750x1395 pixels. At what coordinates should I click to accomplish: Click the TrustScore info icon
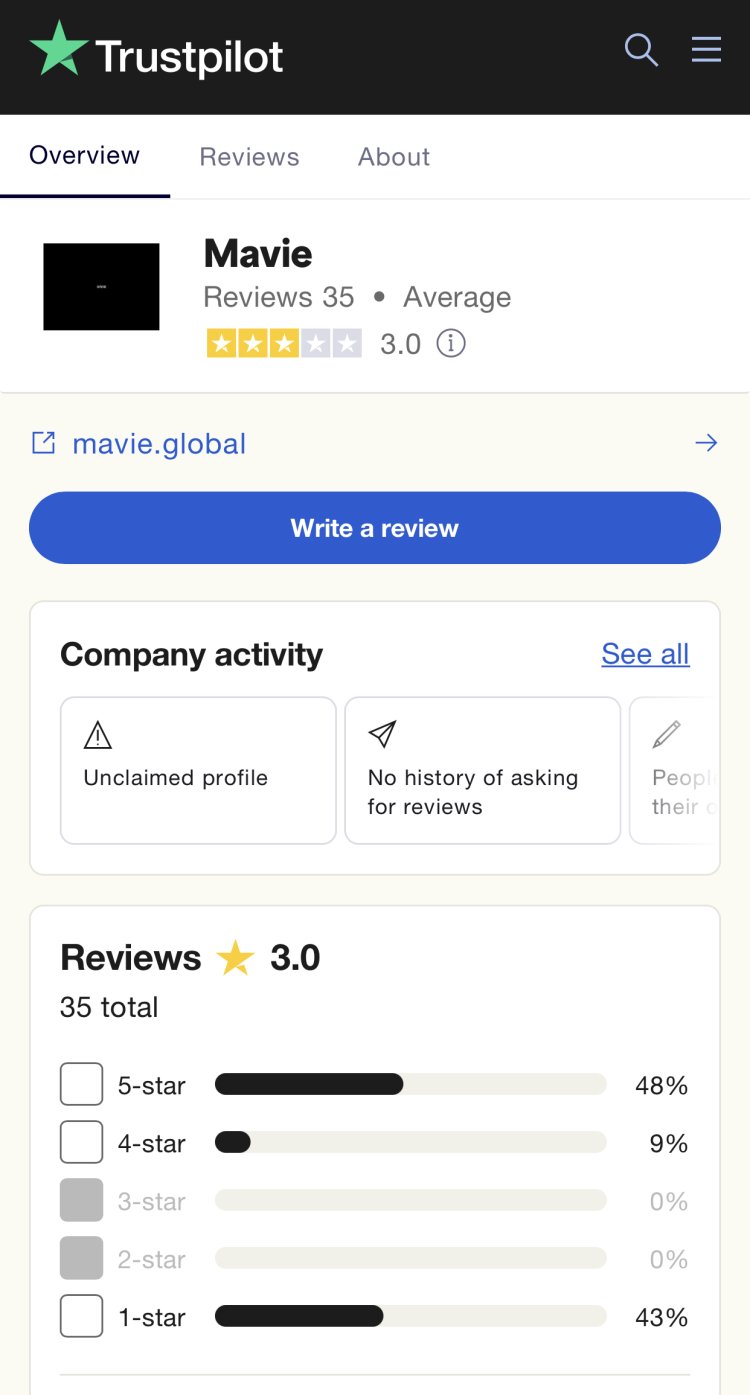[451, 344]
